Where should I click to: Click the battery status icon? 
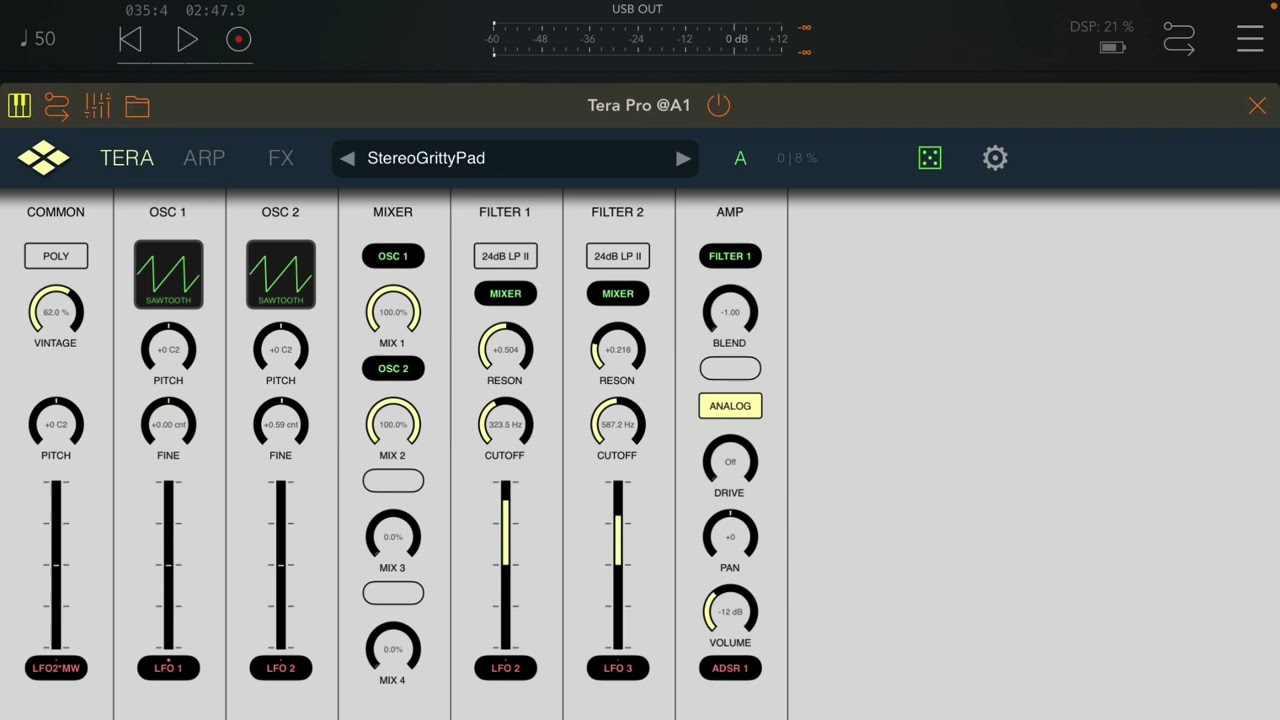click(1113, 47)
